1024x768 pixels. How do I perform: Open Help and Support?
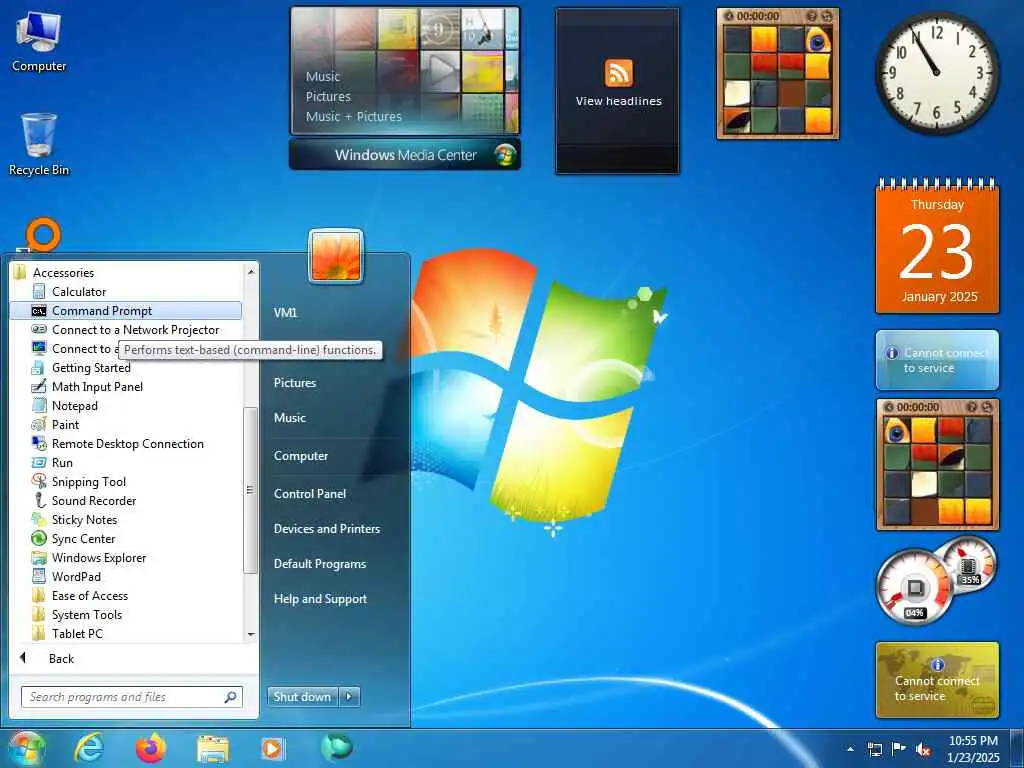320,598
